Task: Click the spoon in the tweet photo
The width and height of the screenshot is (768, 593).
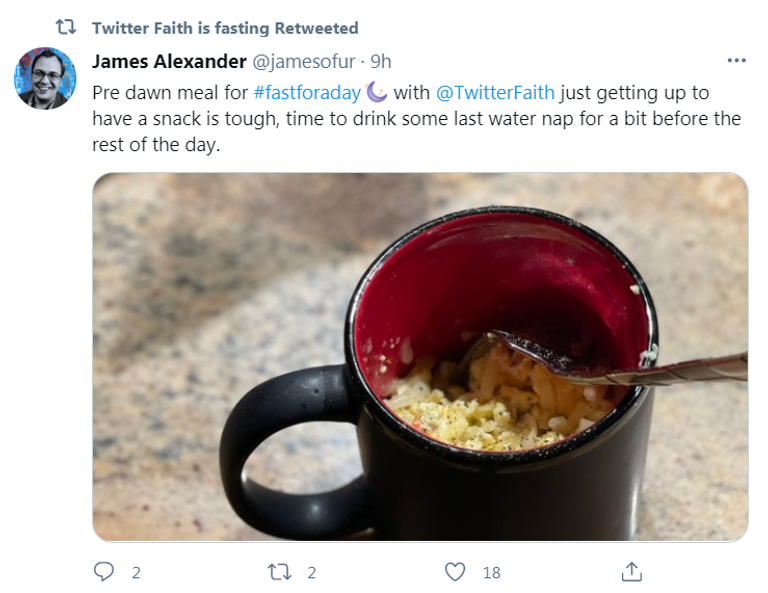Action: coord(640,368)
